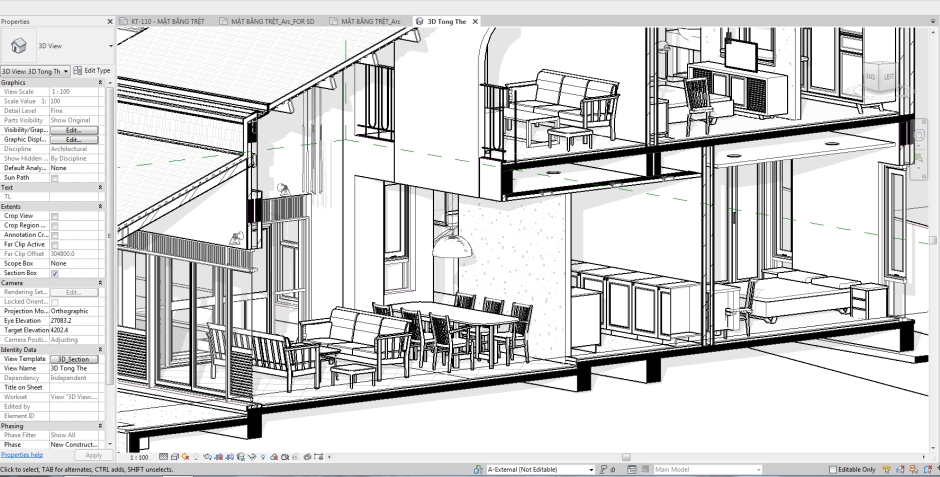Open the A-External workset dropdown

coord(591,469)
